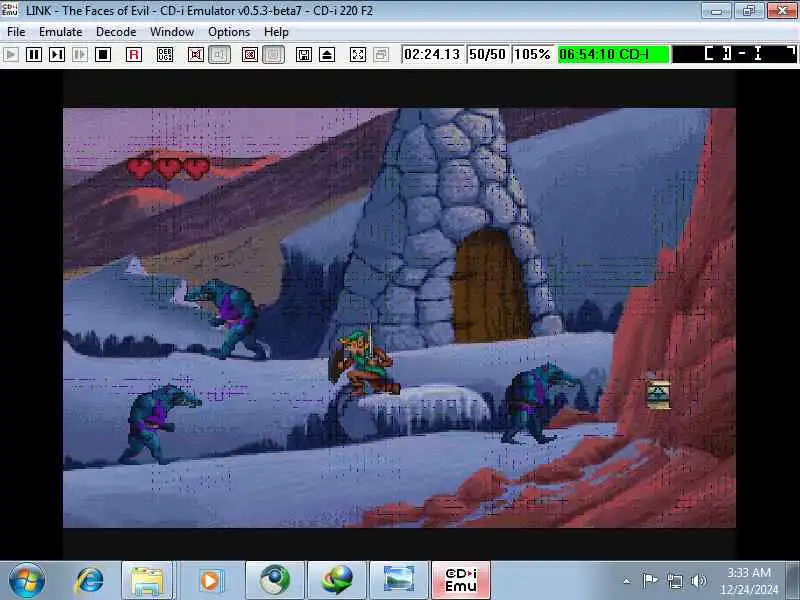This screenshot has height=600, width=800.
Task: Open the picture viewer taskbar icon
Action: click(x=398, y=581)
